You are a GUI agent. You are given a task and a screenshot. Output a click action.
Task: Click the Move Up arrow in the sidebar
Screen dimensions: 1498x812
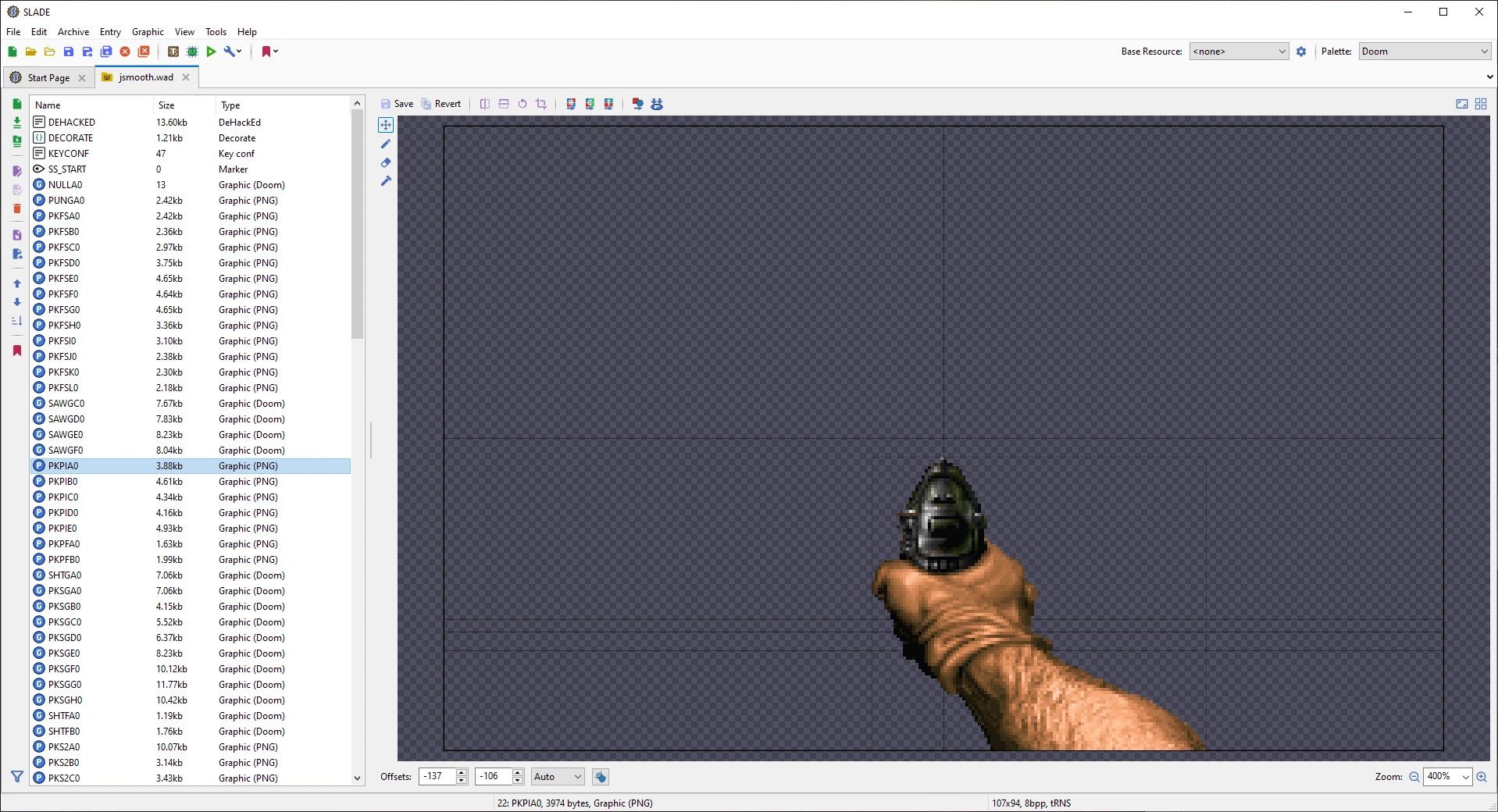pos(17,283)
